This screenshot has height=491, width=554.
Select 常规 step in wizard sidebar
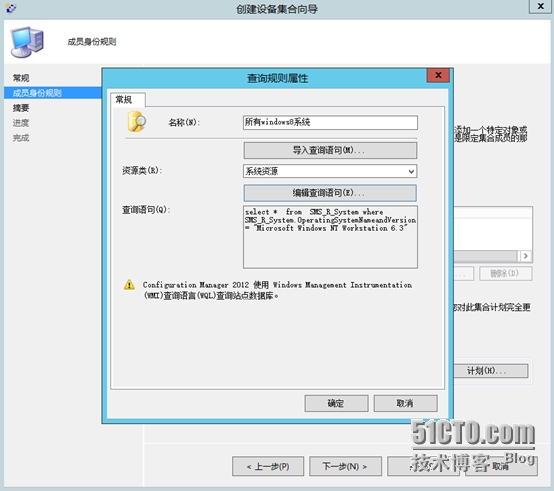[21, 78]
